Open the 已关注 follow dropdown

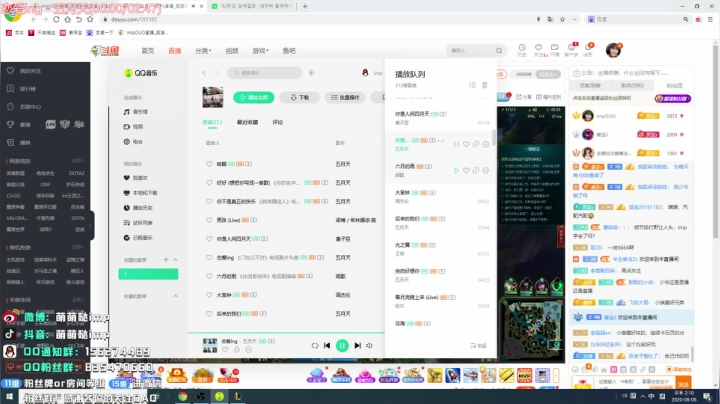pos(548,74)
